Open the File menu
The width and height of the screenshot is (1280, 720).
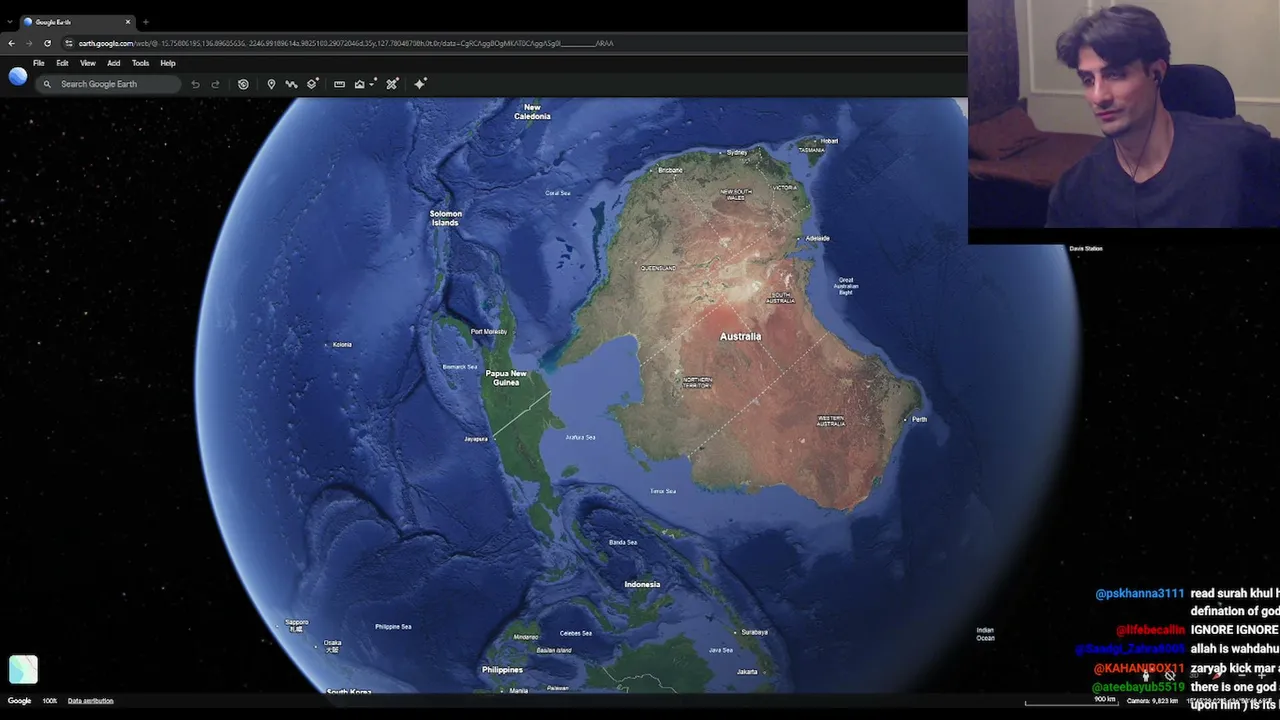click(39, 63)
